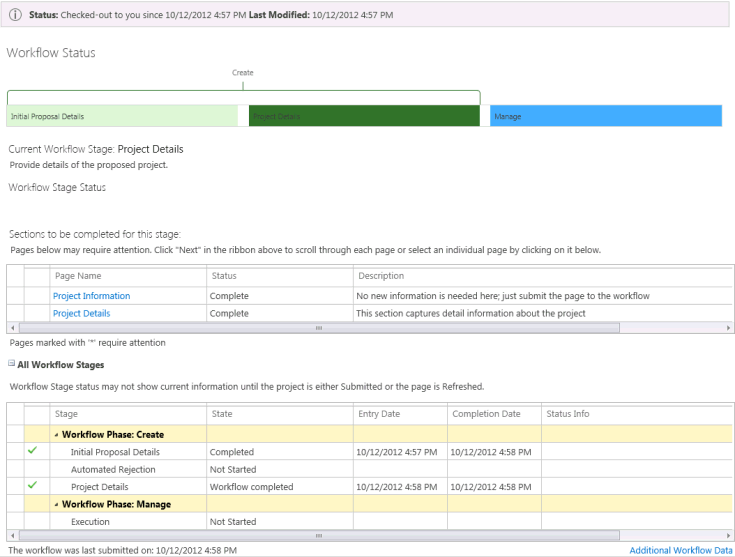Click the status info icon in banner
Screen dimensions: 735x557
[15, 15]
